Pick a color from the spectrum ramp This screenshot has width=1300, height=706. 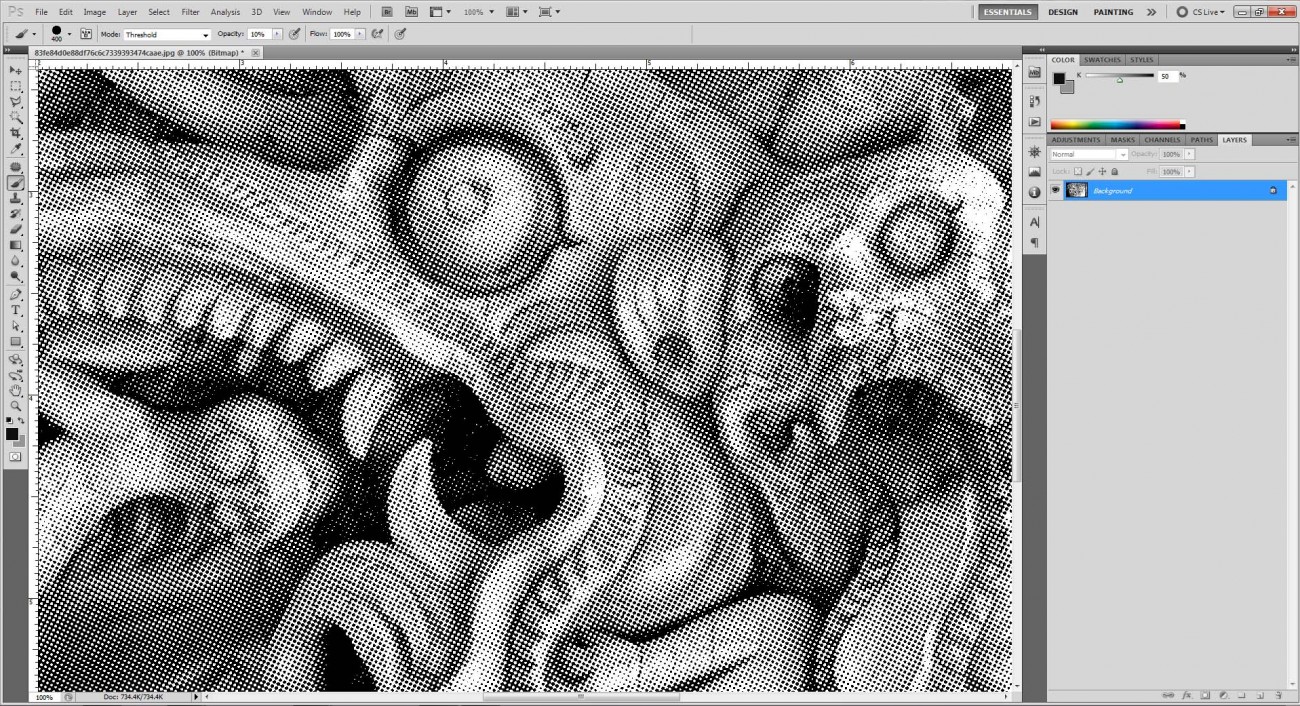(1117, 125)
